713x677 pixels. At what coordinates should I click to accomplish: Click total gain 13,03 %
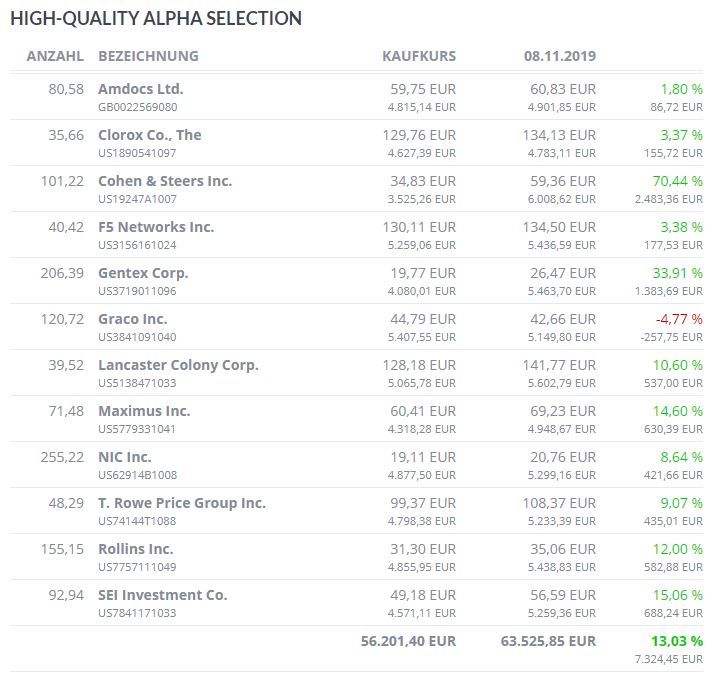(677, 641)
